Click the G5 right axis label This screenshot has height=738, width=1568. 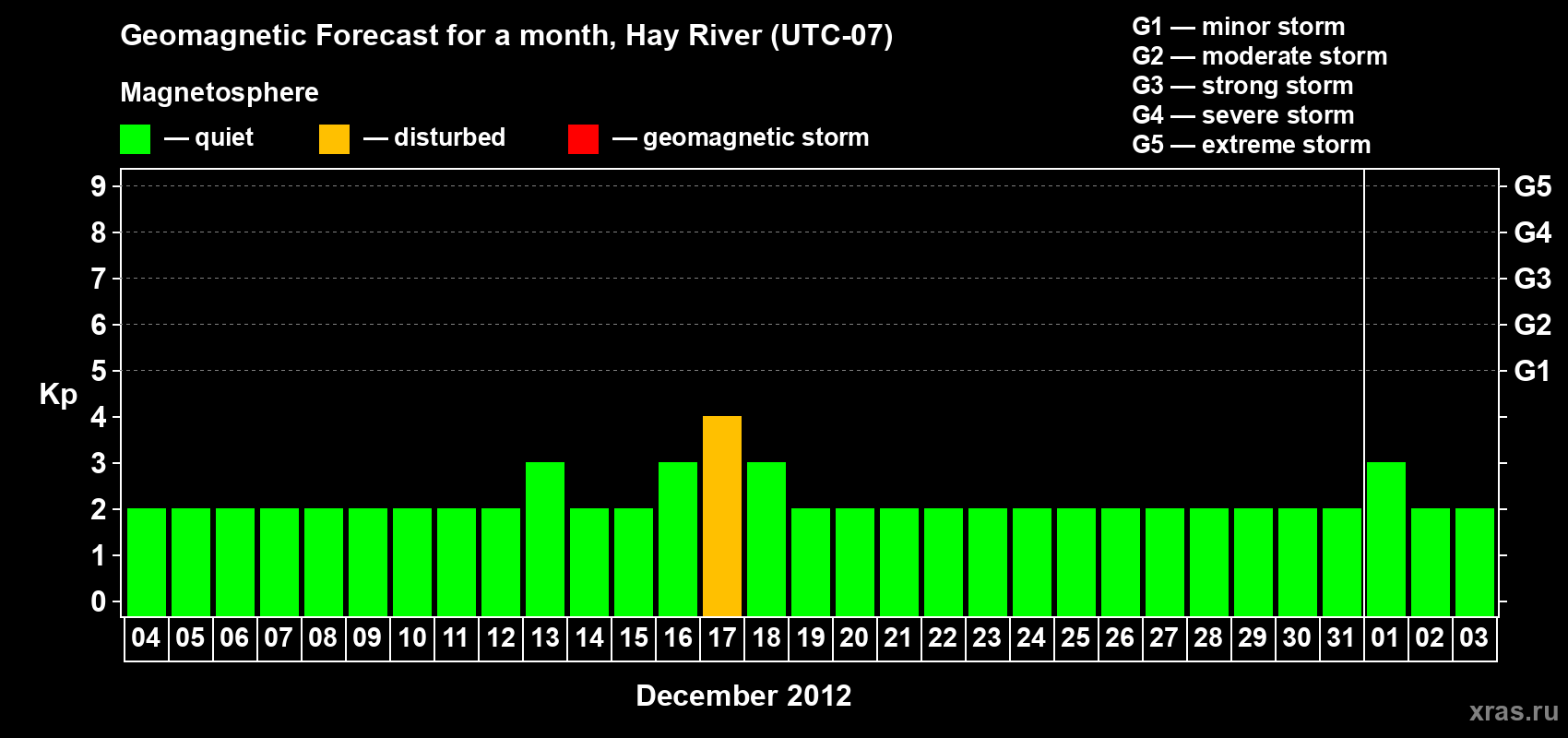pos(1533,186)
